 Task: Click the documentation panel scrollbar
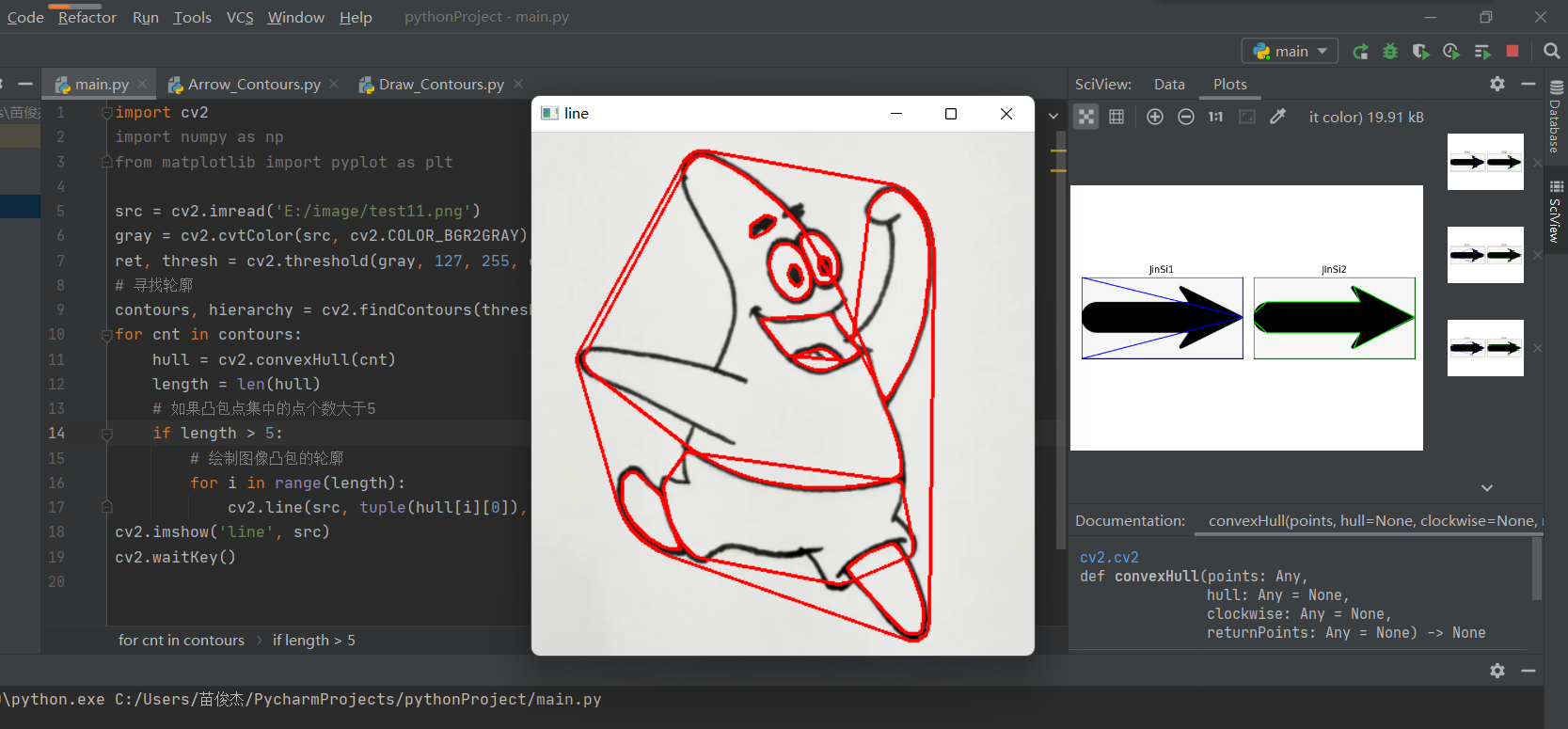[x=1538, y=568]
